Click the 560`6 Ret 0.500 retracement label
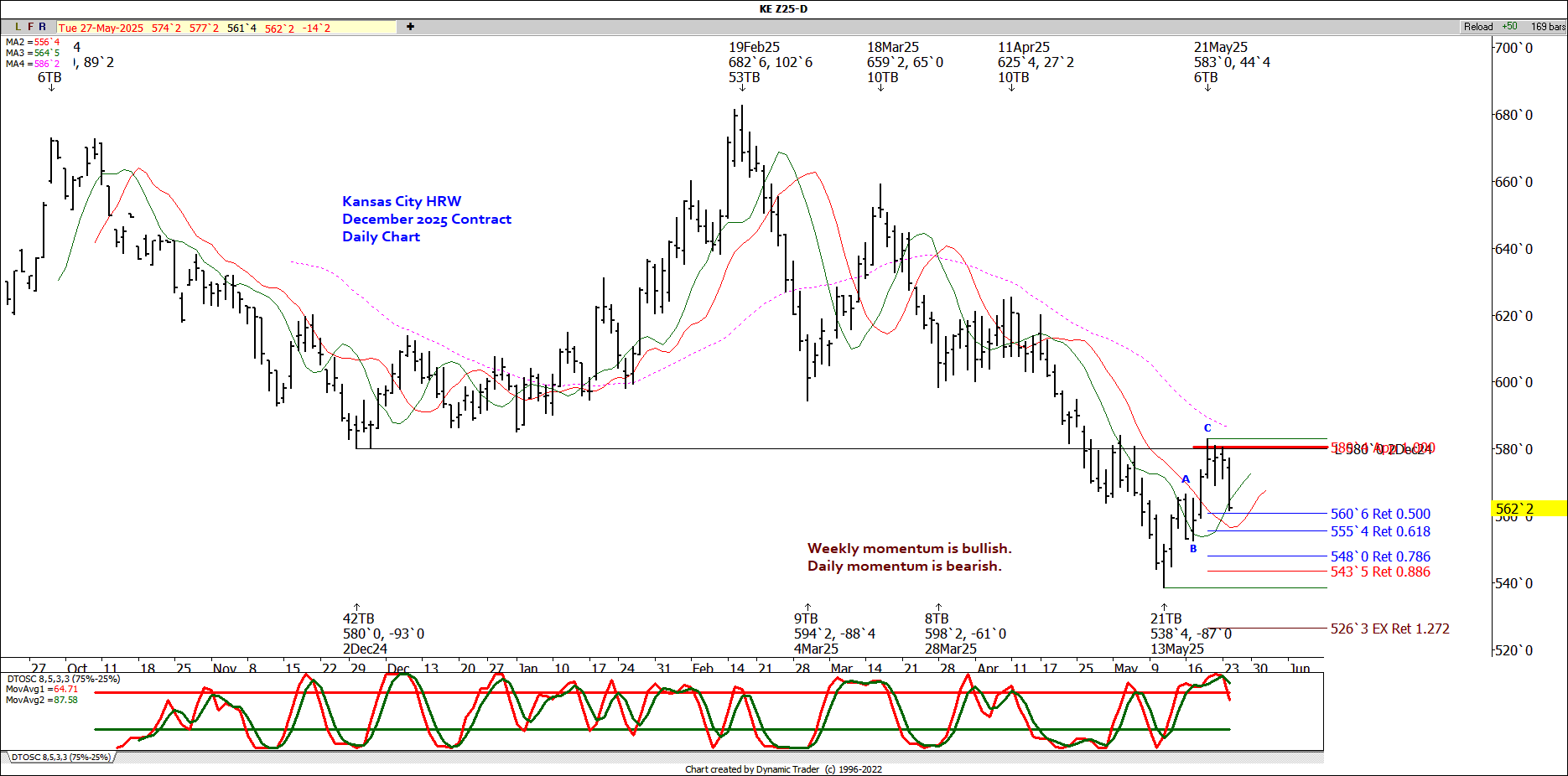1568x776 pixels. (1380, 514)
